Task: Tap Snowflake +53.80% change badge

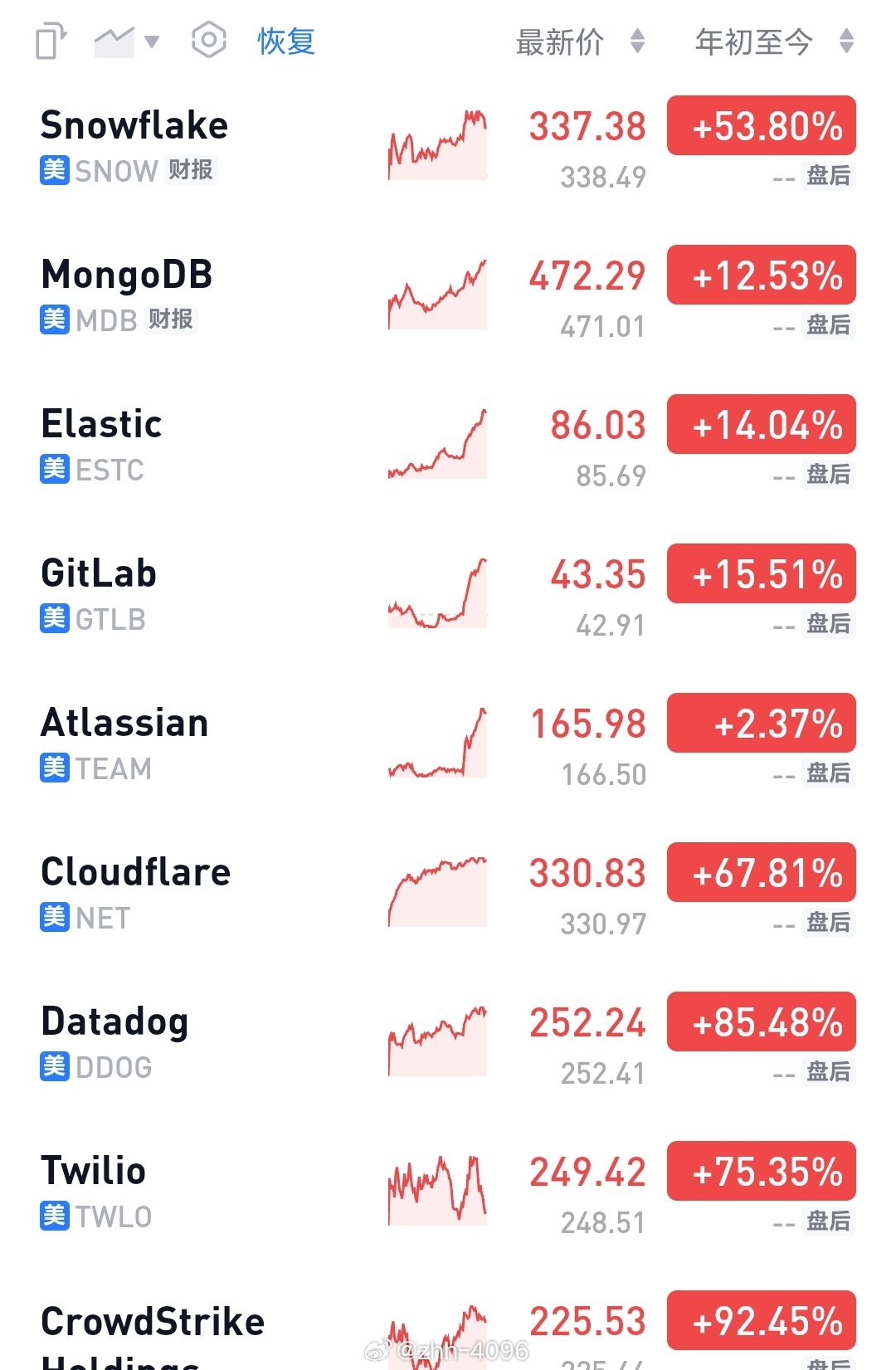Action: 762,125
